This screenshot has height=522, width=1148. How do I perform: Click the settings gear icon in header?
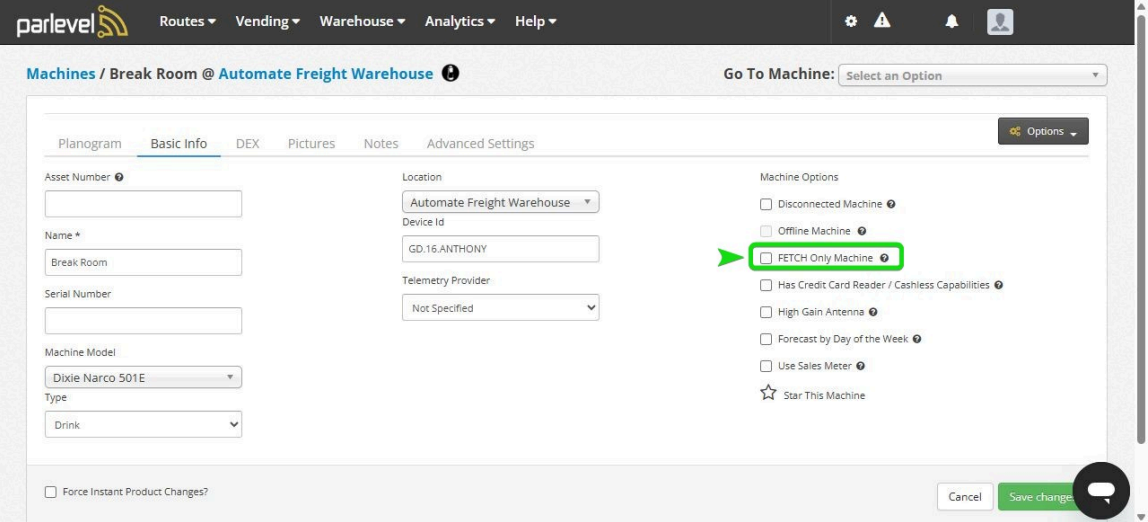click(851, 21)
